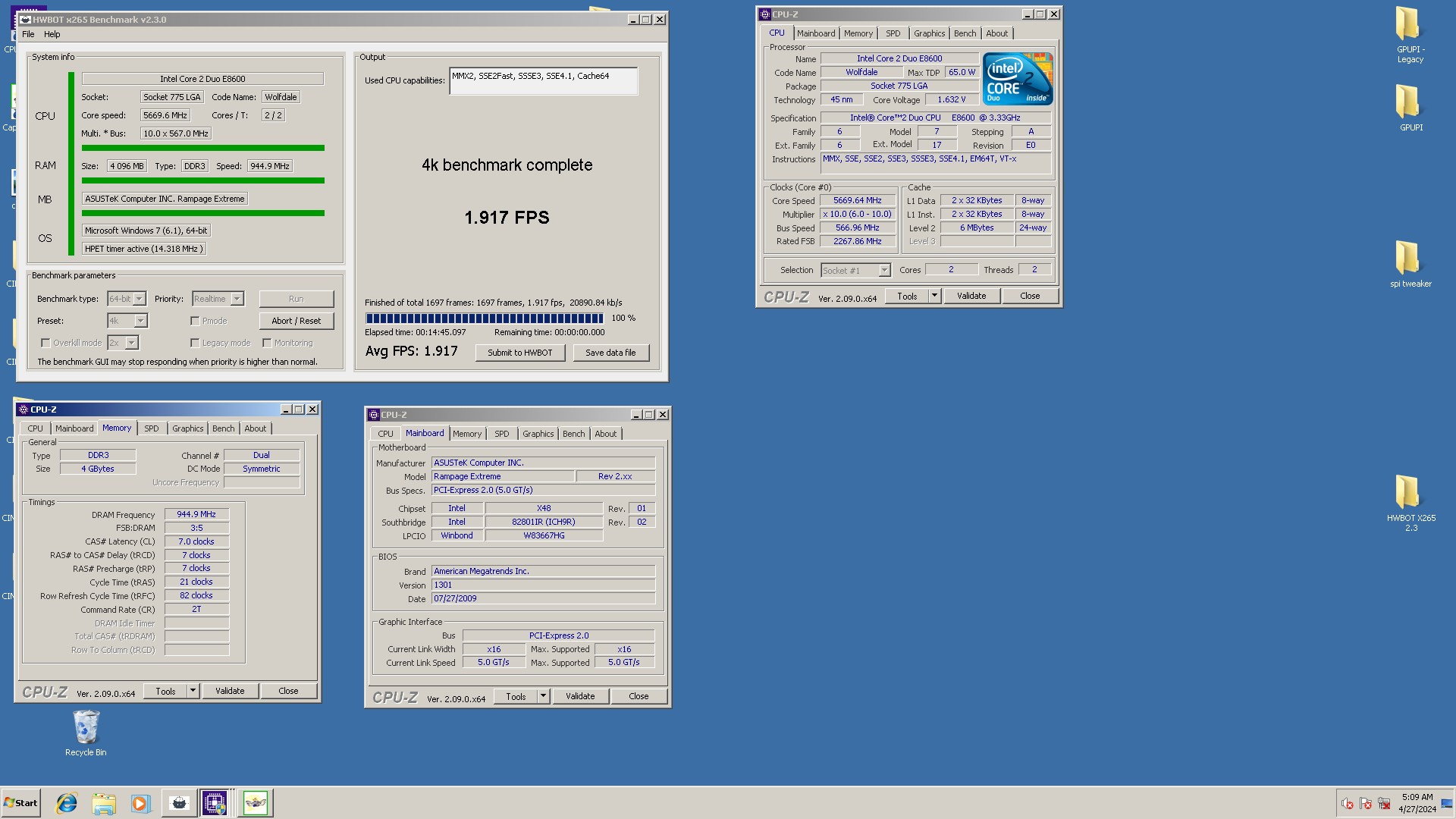Click the CAS# Latency 7.0 clocks value
Viewport: 1456px width, 819px height.
196,542
